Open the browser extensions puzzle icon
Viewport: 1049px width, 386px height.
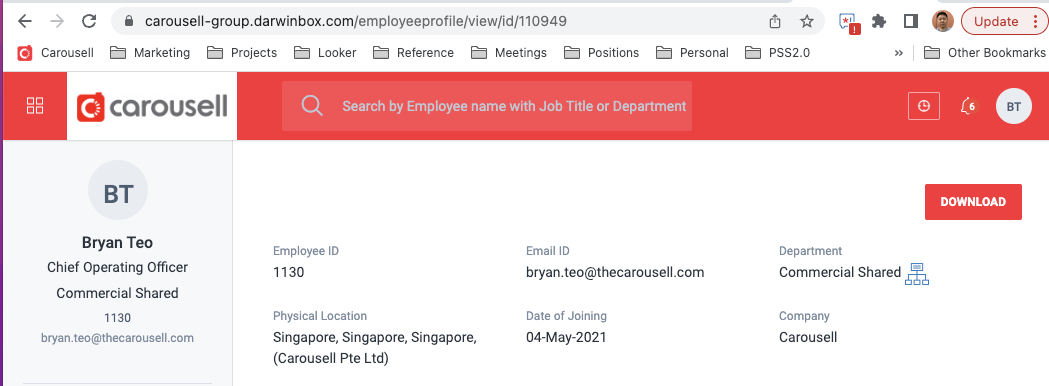point(879,21)
